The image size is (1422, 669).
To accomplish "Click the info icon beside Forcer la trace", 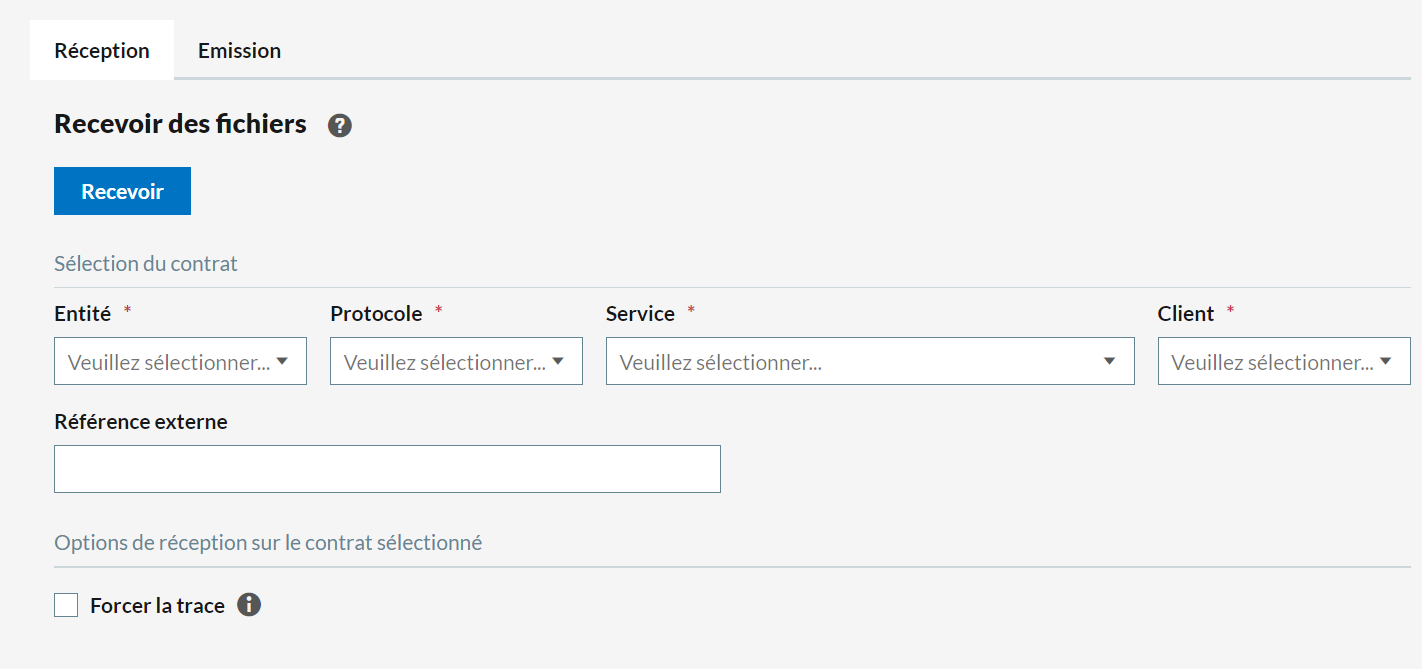I will pos(249,605).
